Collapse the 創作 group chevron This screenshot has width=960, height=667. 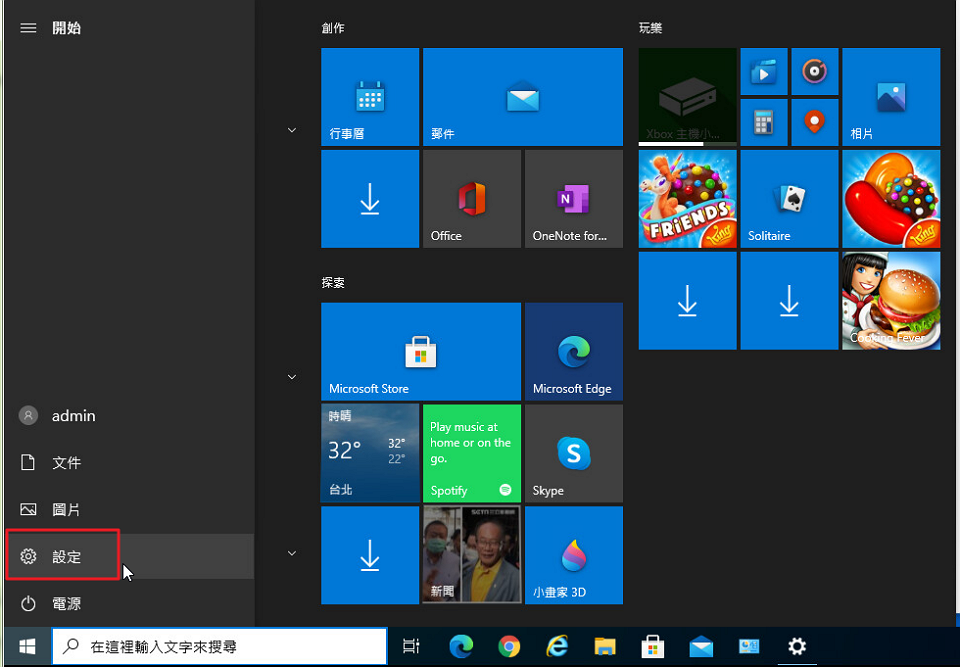[x=292, y=130]
